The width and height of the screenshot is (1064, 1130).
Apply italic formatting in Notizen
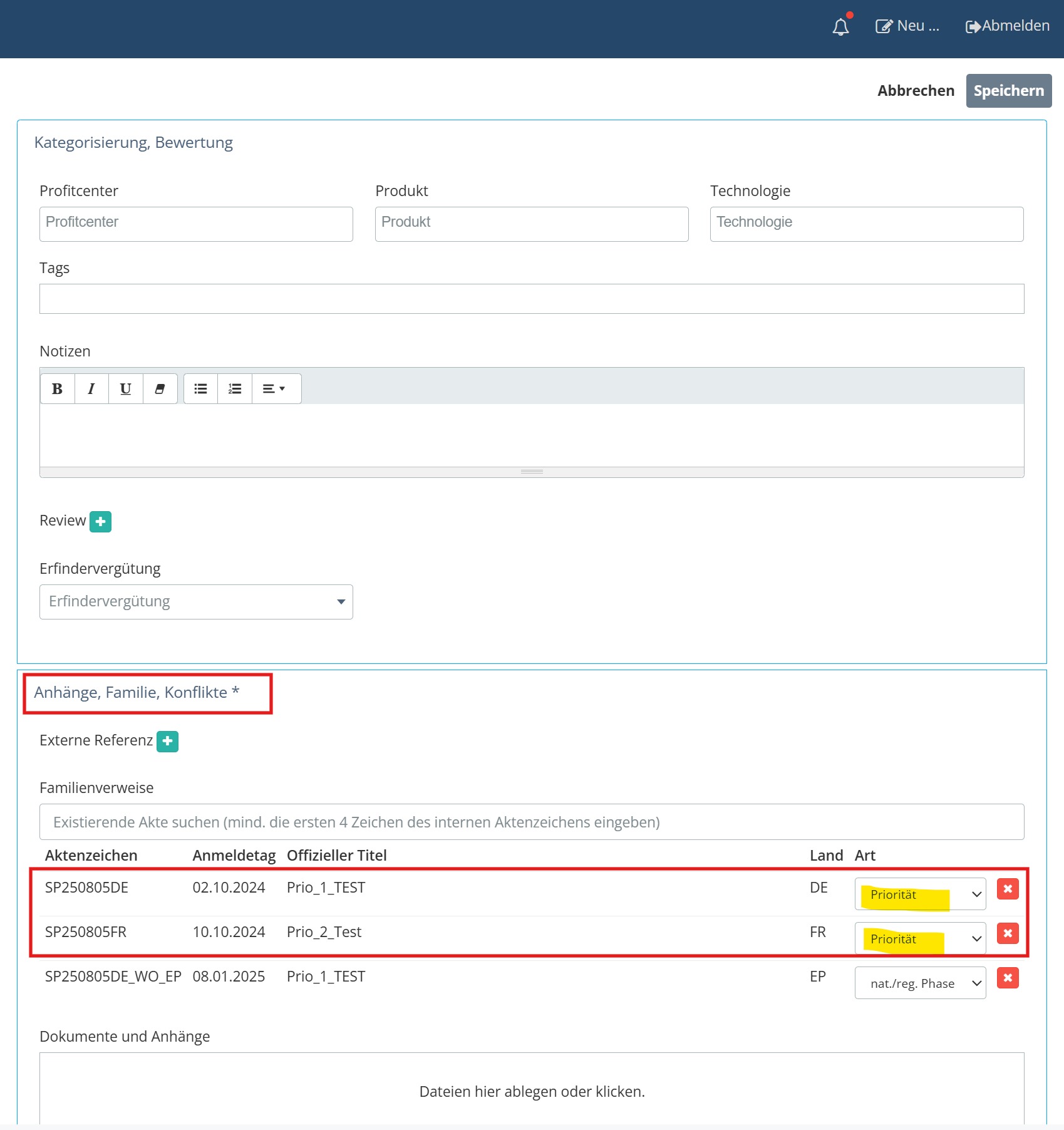click(91, 389)
